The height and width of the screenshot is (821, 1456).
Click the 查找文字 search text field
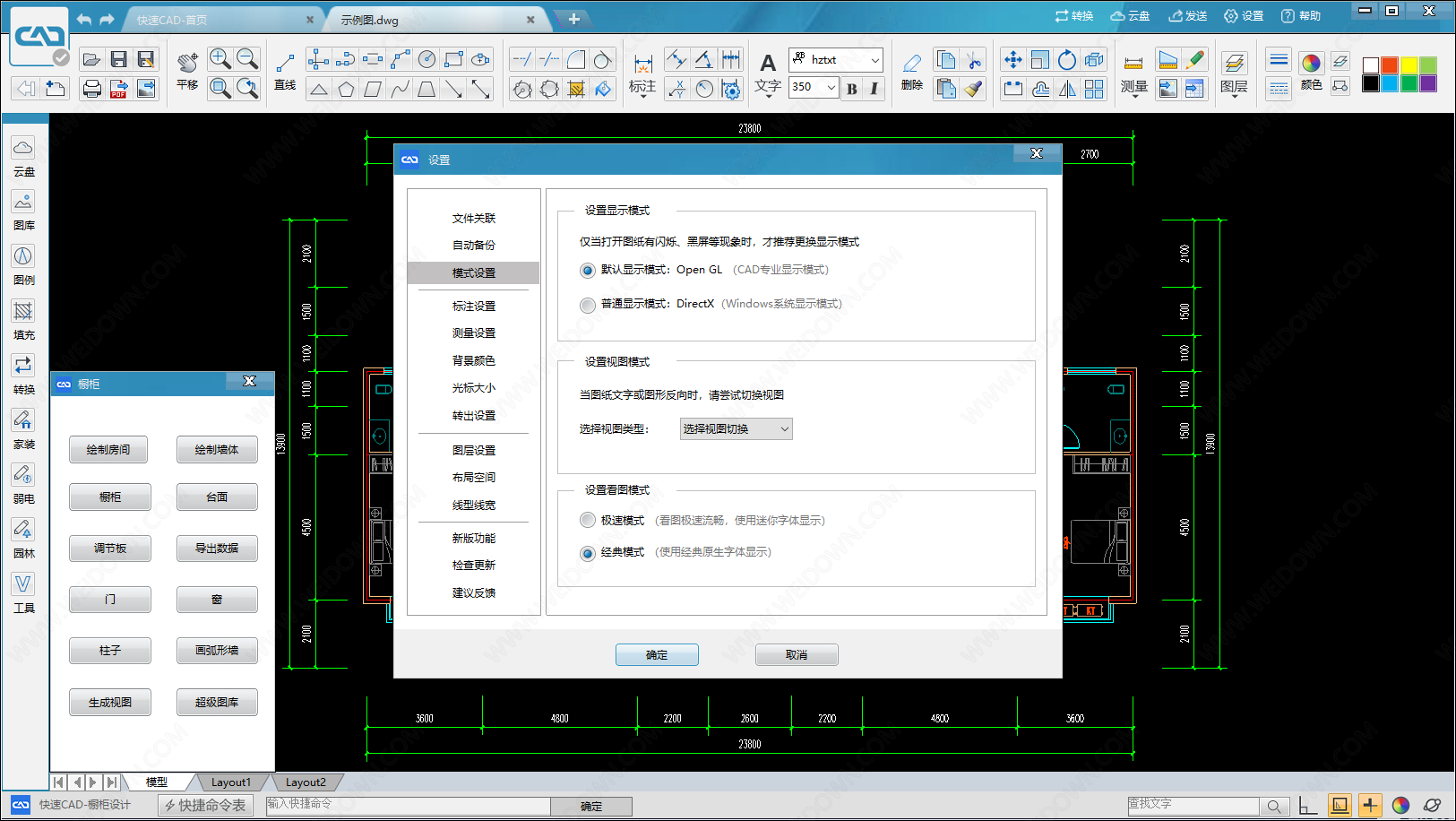click(1193, 806)
